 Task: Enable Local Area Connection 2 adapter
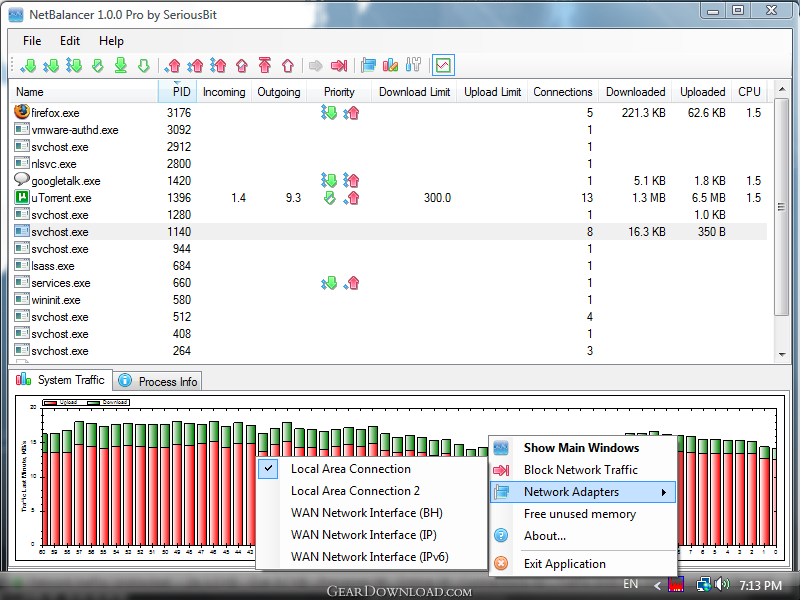pos(372,491)
